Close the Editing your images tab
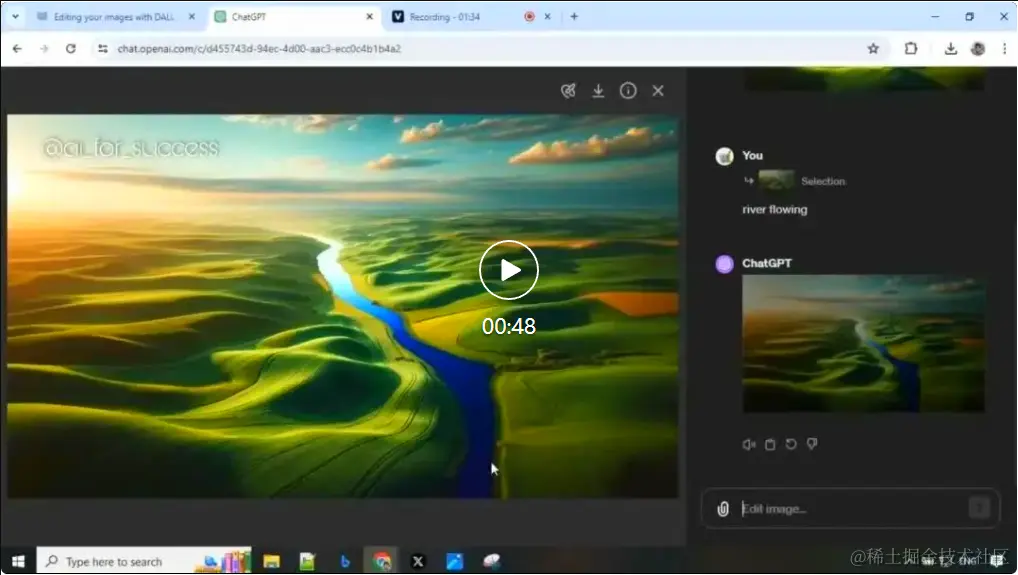The image size is (1018, 575). click(192, 17)
